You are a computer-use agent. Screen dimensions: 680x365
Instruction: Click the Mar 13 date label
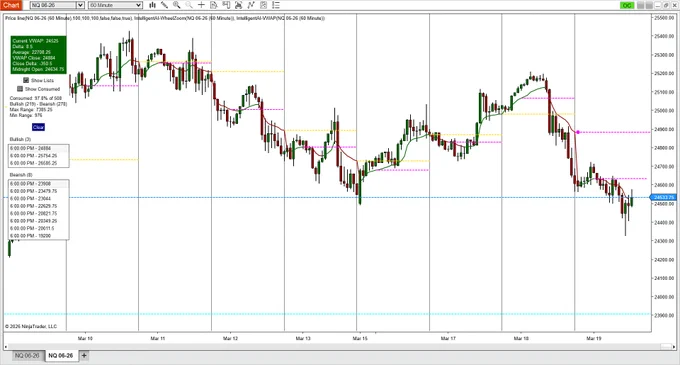303,339
